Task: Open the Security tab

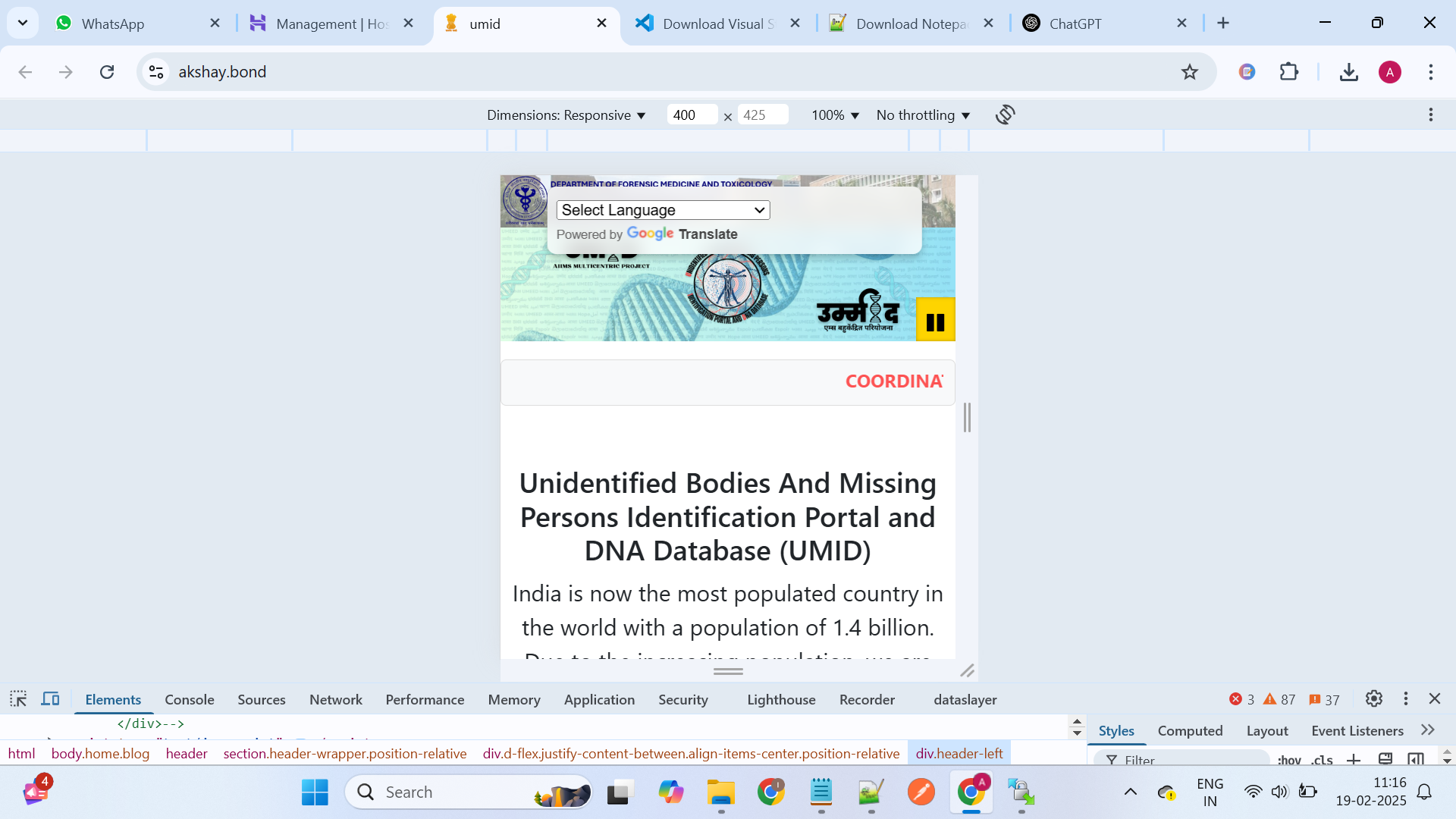Action: (682, 700)
